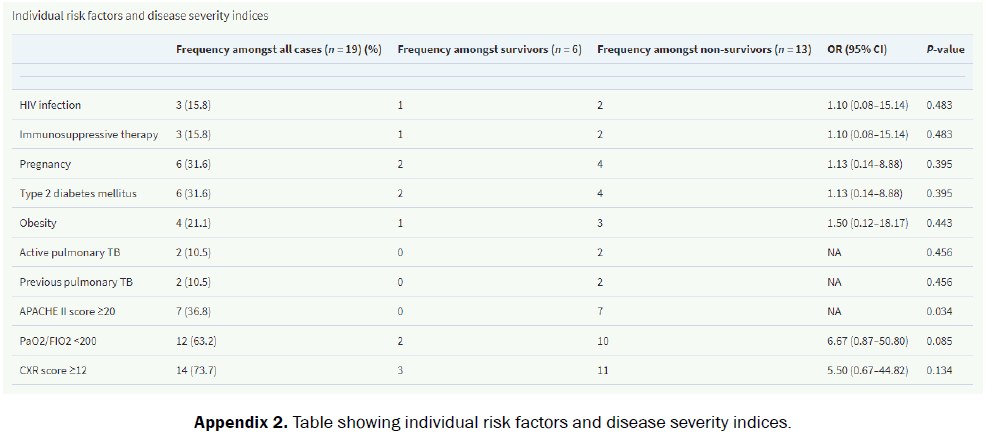The image size is (991, 443).
Task: Select the CXR score ≥12 row label
Action: click(54, 371)
